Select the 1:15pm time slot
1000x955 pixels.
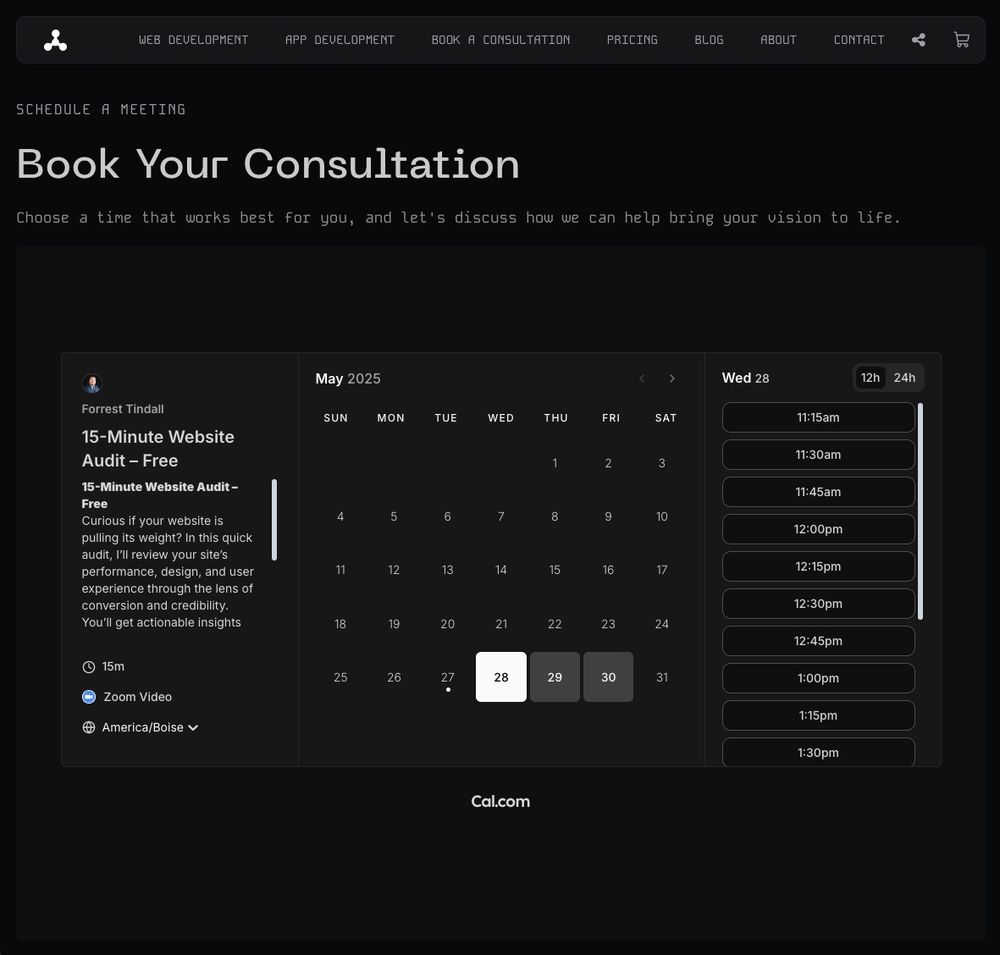(x=818, y=715)
